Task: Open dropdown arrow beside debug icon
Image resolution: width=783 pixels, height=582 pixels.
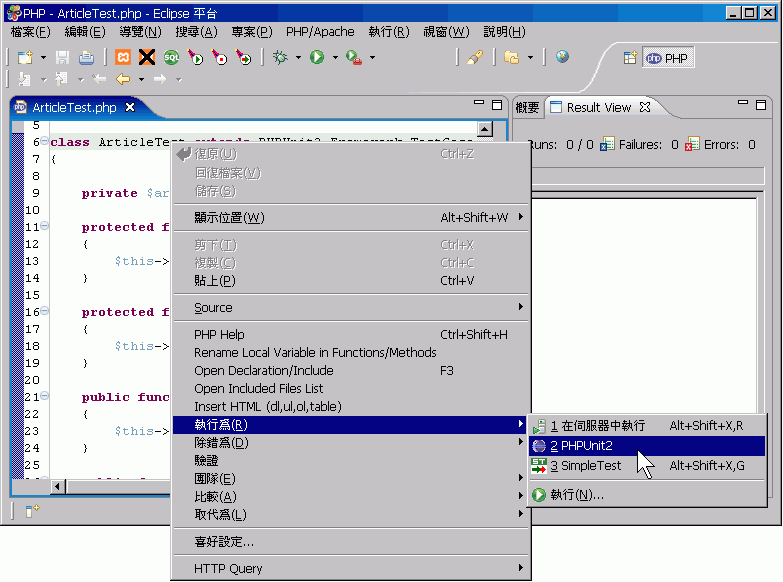Action: [x=298, y=57]
